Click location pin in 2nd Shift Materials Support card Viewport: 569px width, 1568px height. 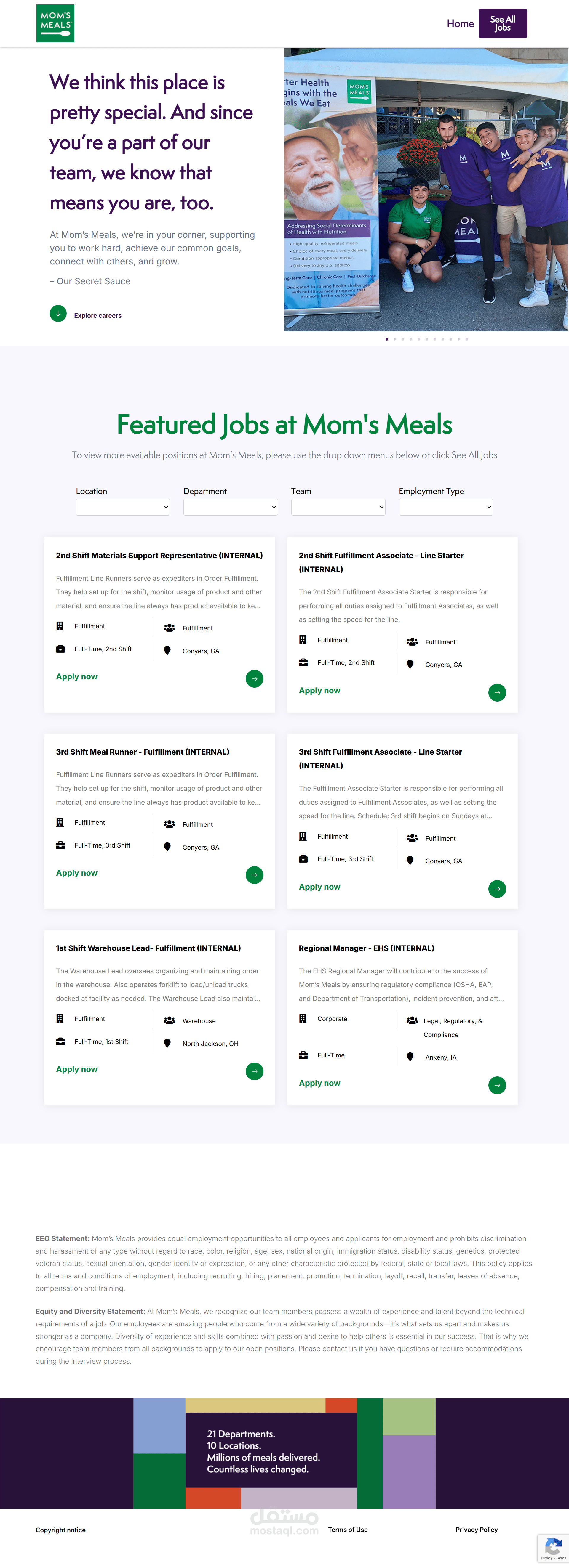pos(167,651)
